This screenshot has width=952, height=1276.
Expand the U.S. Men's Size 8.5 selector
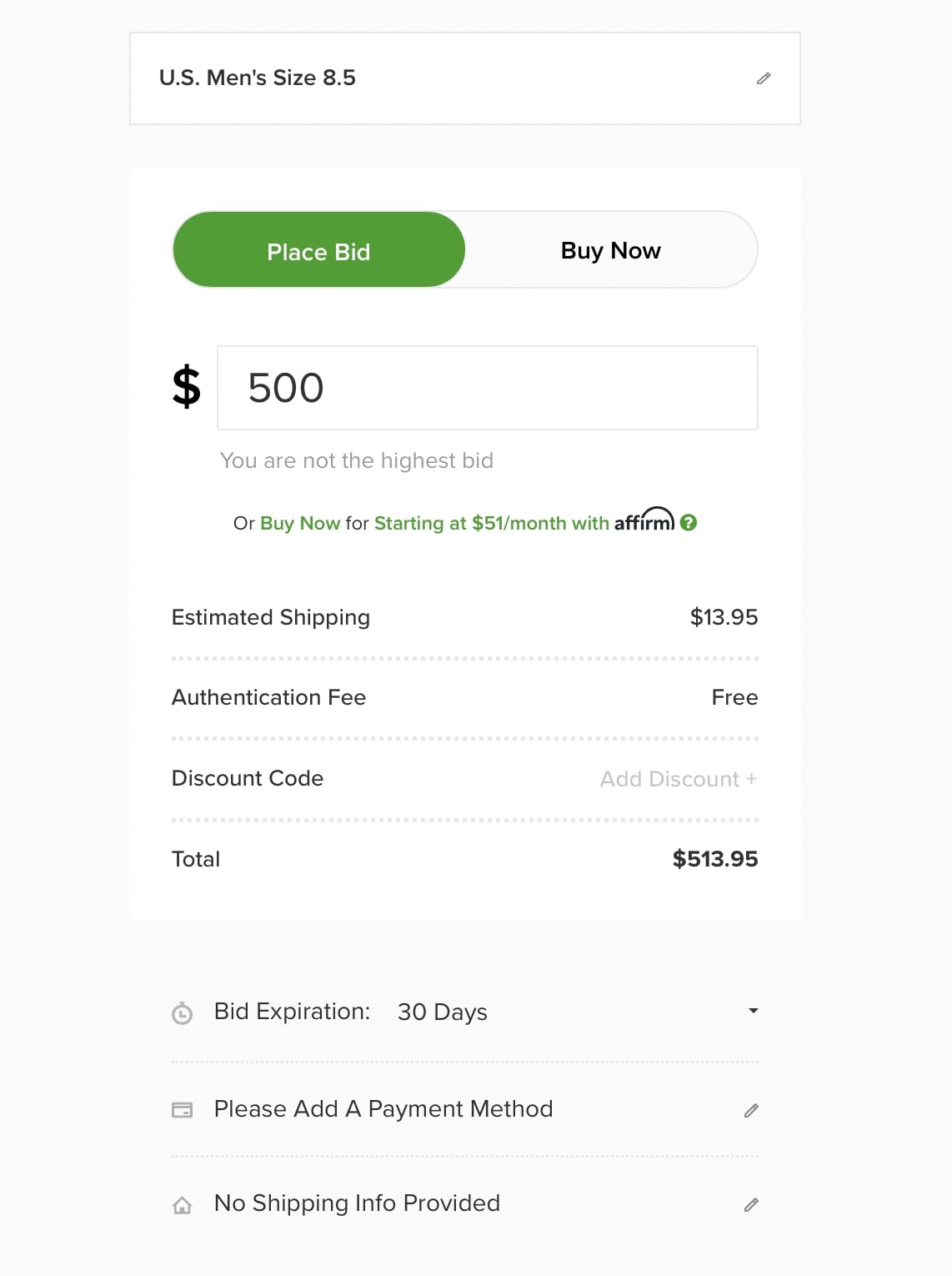pyautogui.click(x=258, y=78)
